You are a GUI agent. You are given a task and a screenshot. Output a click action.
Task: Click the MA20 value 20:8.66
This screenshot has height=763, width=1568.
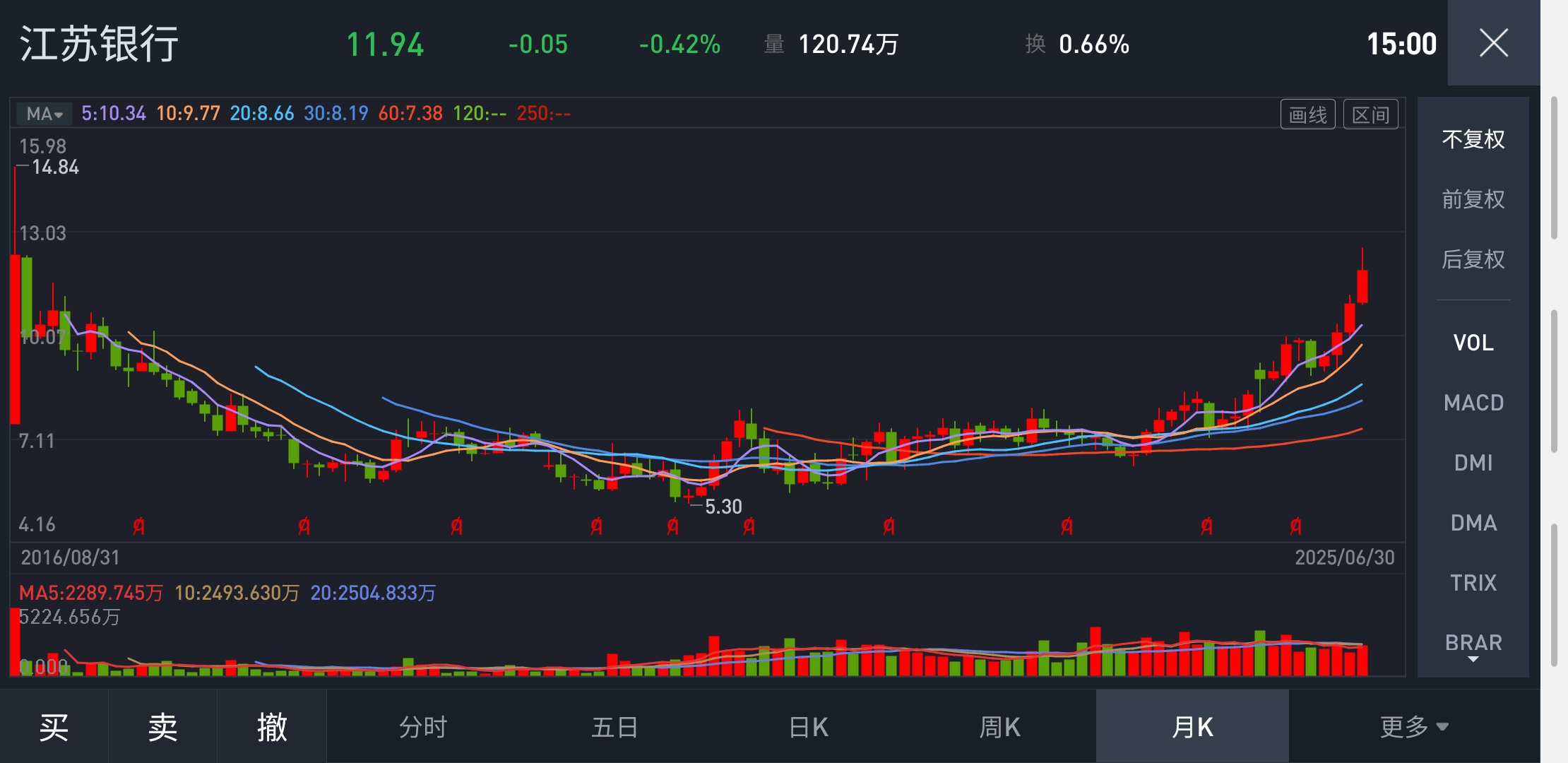(x=262, y=113)
